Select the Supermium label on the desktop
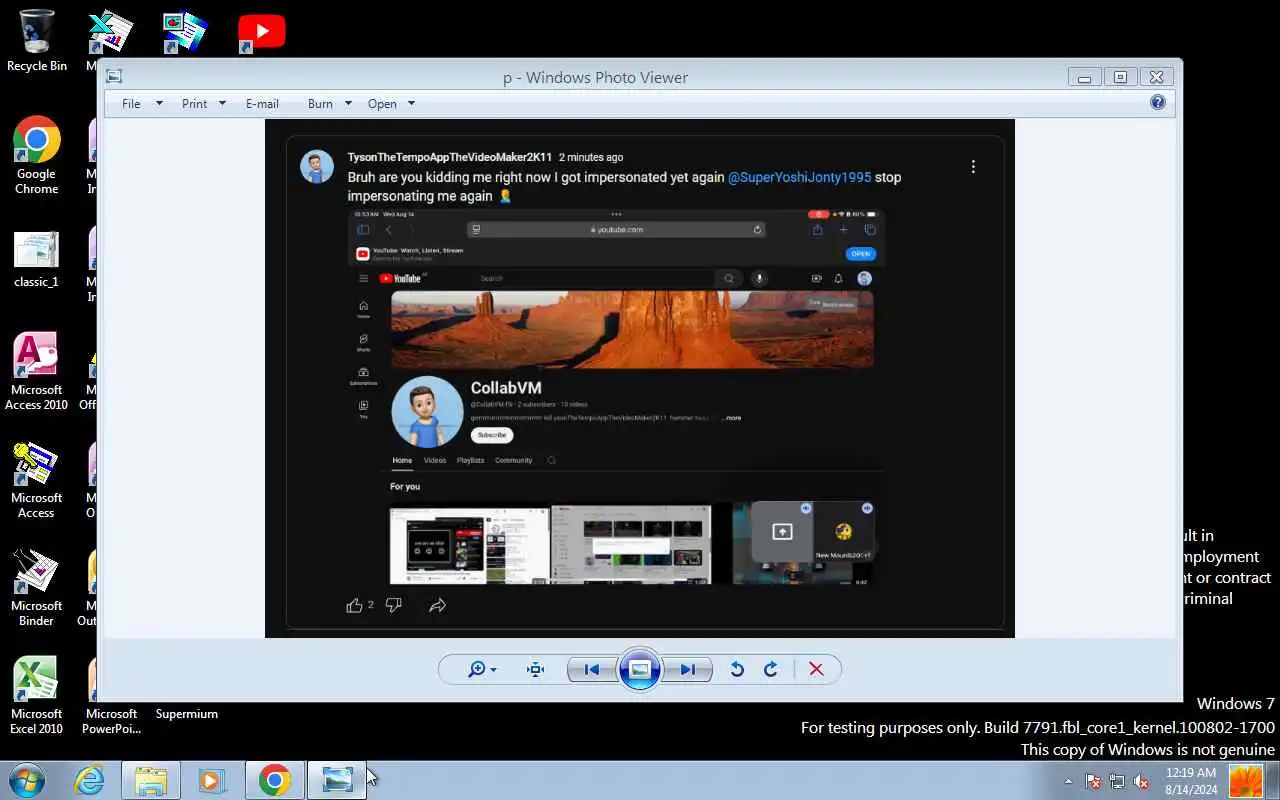The width and height of the screenshot is (1280, 800). 186,714
